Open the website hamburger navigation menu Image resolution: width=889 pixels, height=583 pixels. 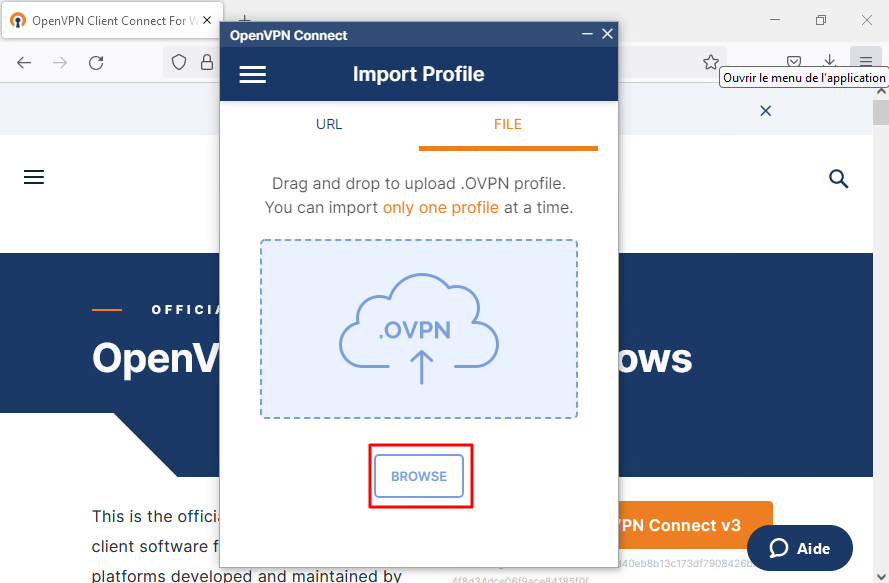pos(34,177)
